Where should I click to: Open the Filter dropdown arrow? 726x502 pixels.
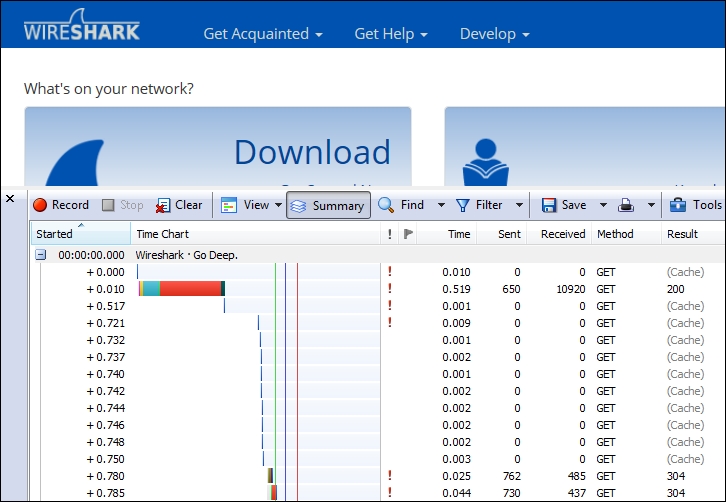coord(519,205)
